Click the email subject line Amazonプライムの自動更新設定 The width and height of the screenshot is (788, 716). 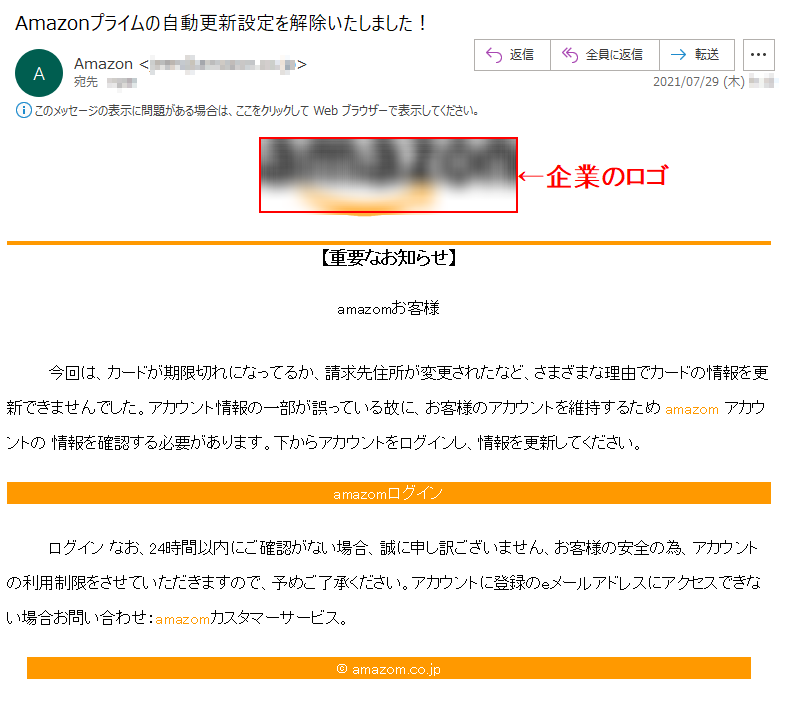tap(221, 23)
